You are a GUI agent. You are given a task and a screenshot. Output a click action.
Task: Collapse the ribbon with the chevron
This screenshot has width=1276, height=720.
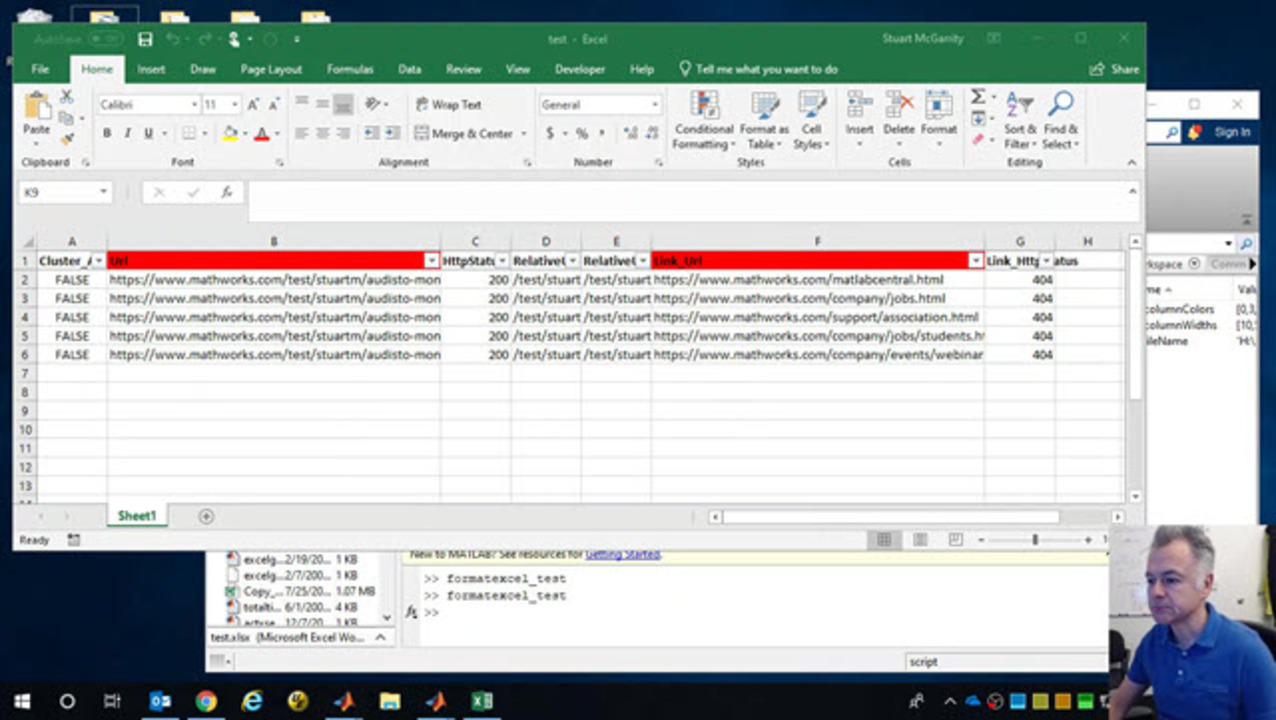click(1132, 162)
